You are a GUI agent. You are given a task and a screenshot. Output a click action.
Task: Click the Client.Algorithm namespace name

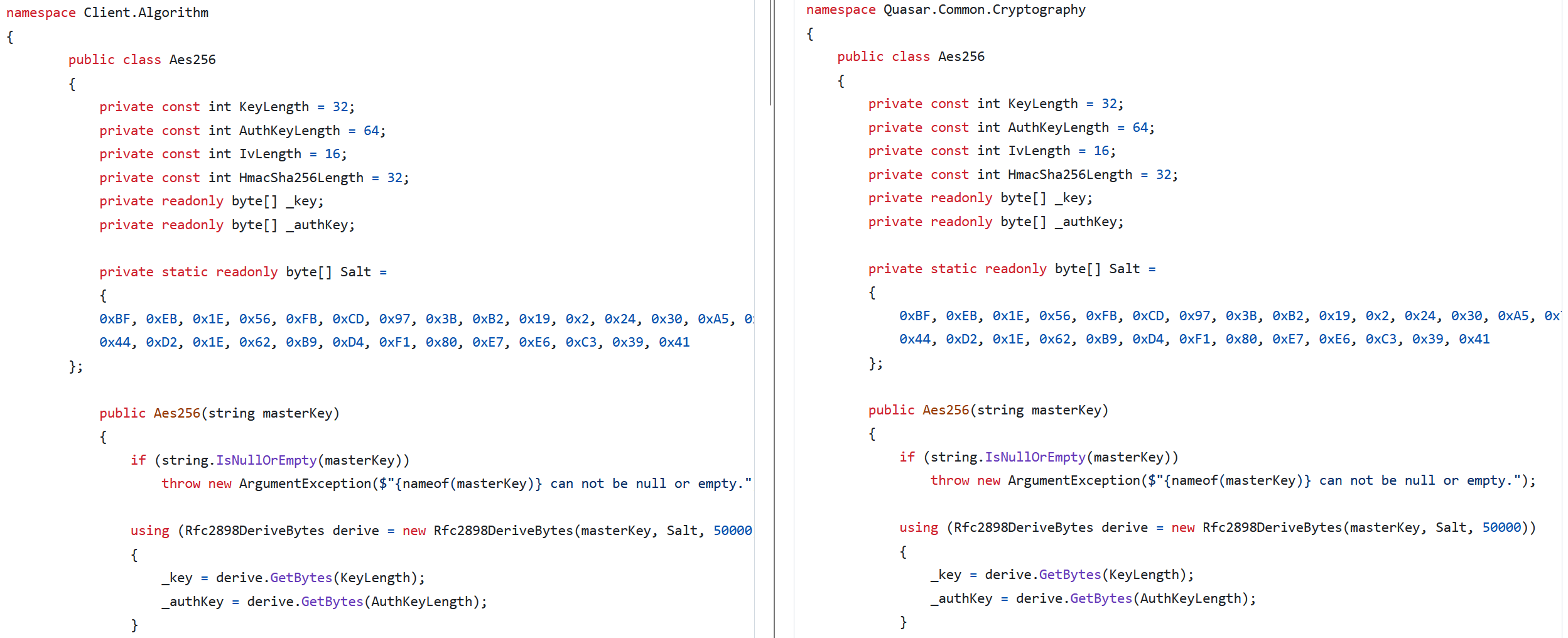146,13
